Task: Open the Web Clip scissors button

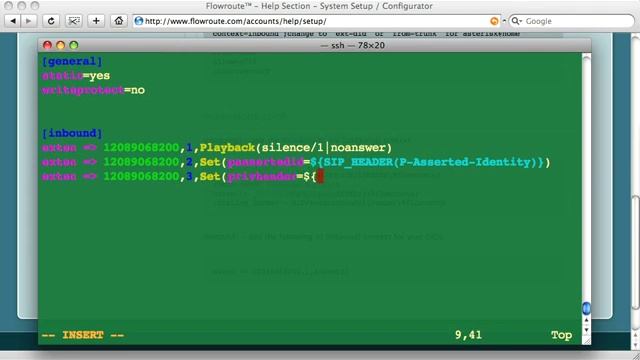Action: [73, 21]
